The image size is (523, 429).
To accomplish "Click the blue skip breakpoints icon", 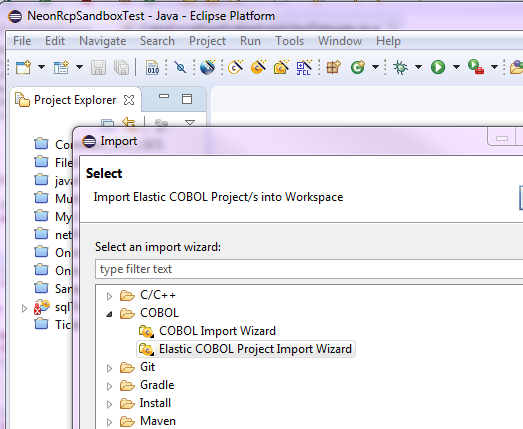I will 180,67.
